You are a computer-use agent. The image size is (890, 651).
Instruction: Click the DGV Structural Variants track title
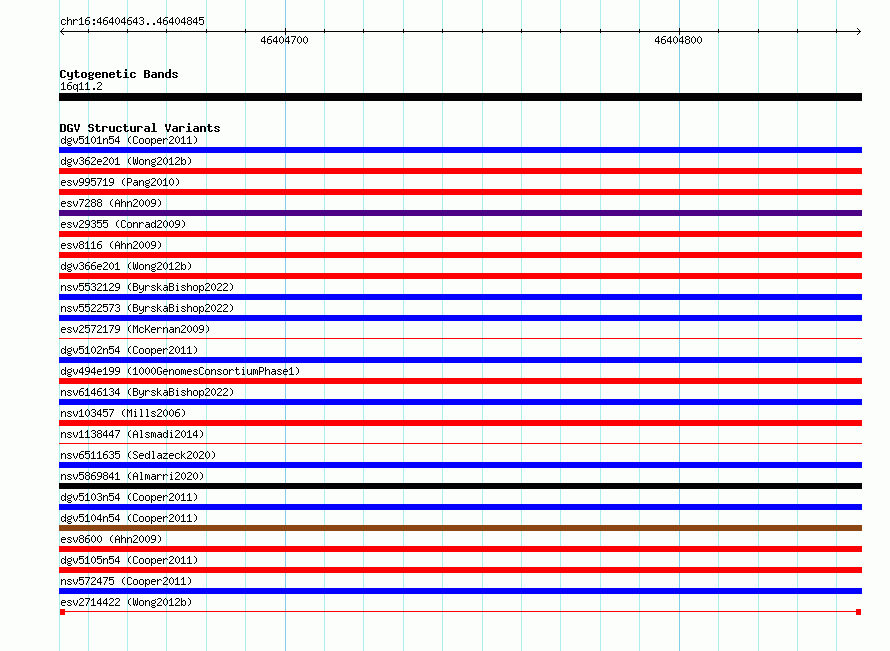click(140, 128)
